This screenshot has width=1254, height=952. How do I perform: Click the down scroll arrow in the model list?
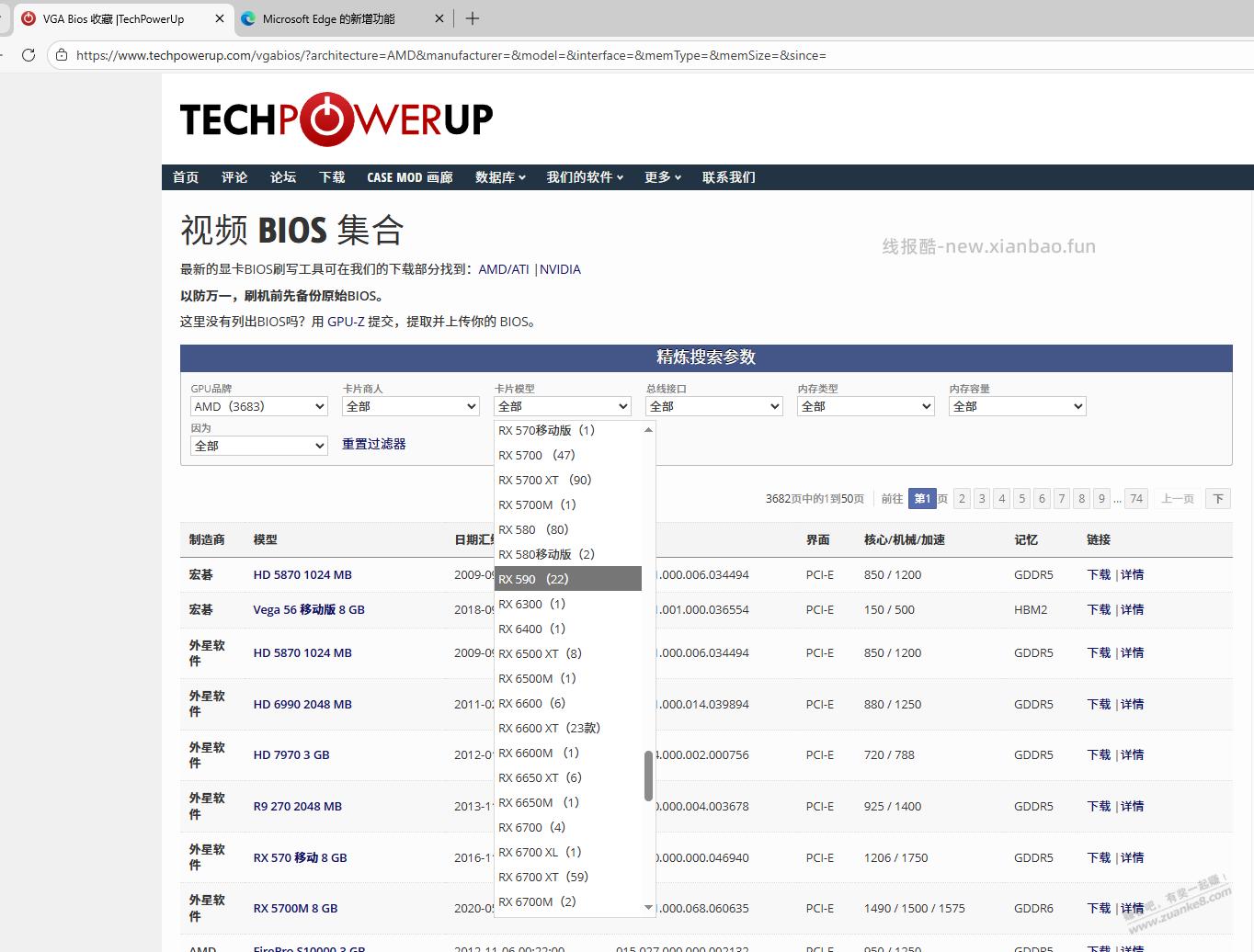tap(648, 907)
